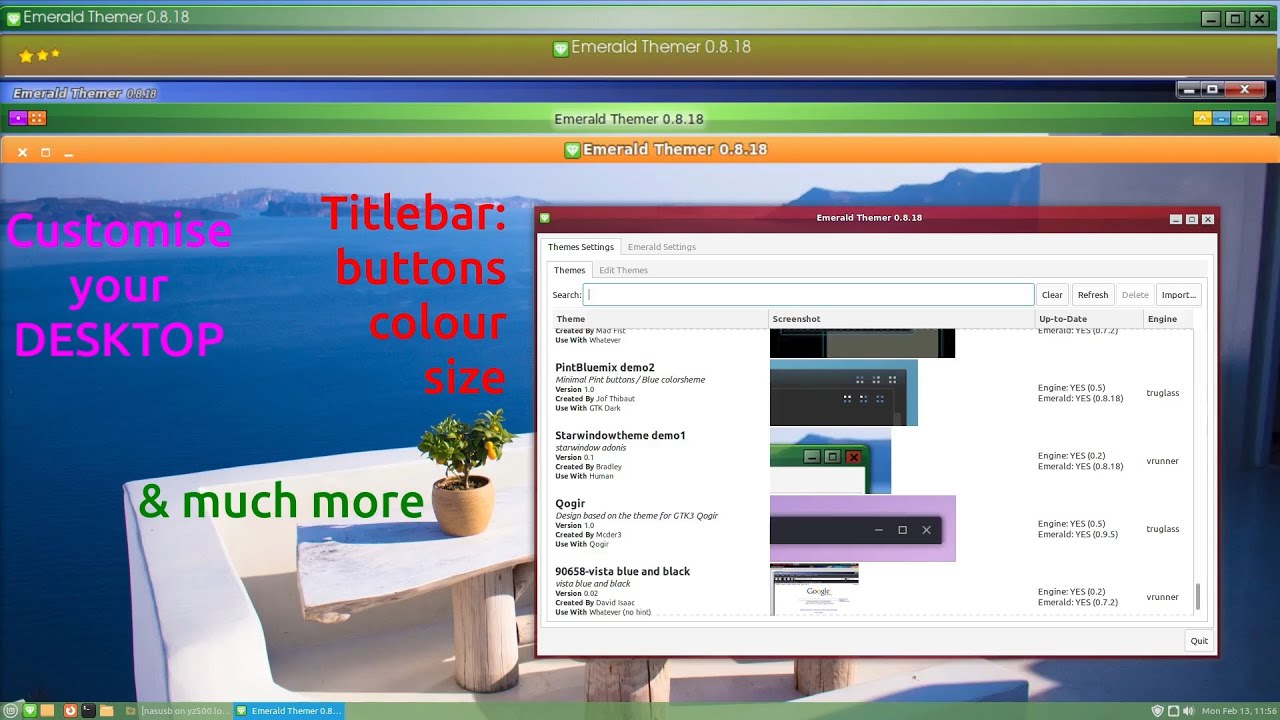
Task: Select the Qogir theme name
Action: (570, 503)
